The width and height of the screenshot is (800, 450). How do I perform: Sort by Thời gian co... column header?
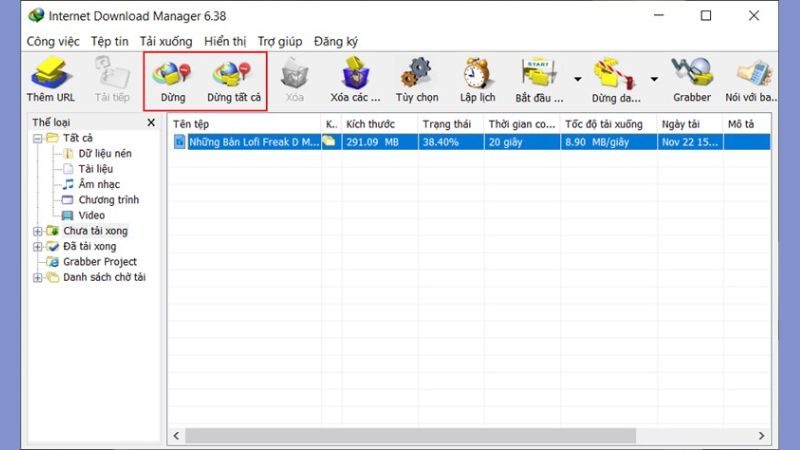[x=522, y=124]
